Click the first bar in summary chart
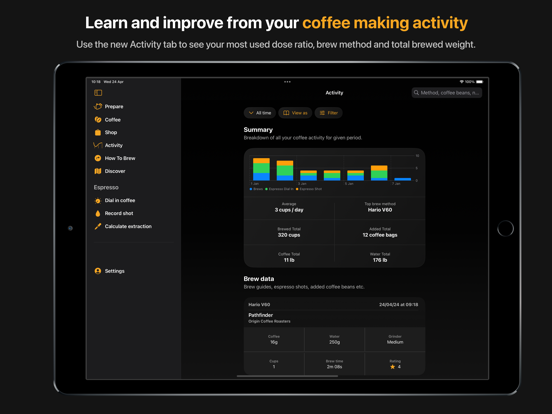Viewport: 552px width, 414px height. tap(261, 169)
